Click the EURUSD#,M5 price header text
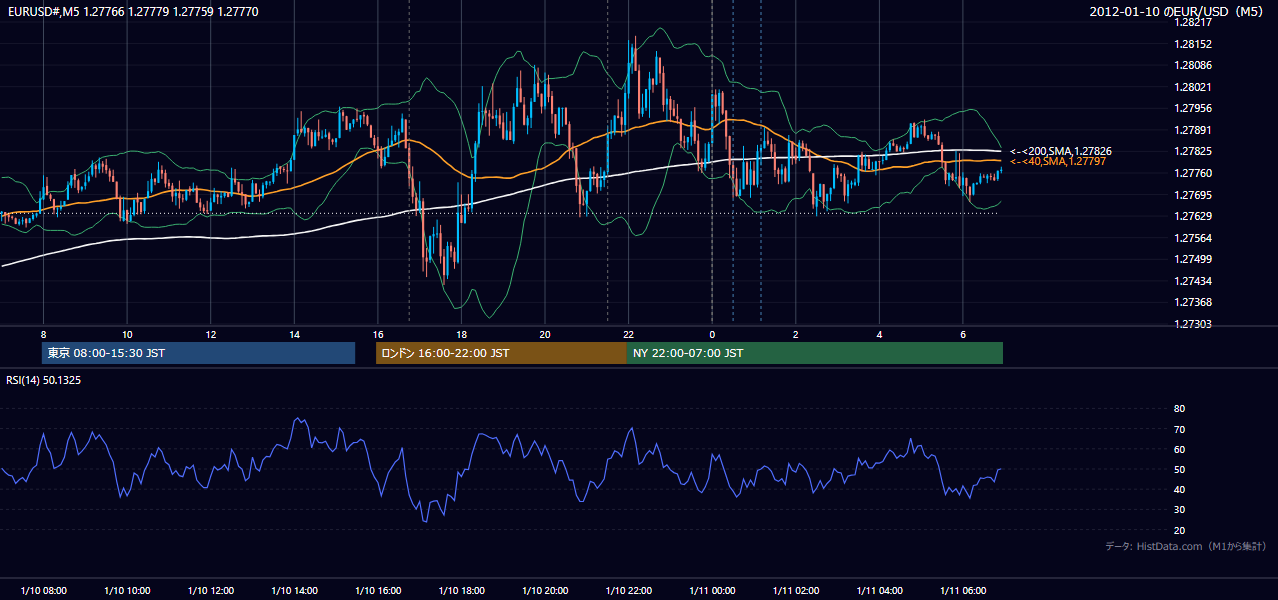 point(133,12)
